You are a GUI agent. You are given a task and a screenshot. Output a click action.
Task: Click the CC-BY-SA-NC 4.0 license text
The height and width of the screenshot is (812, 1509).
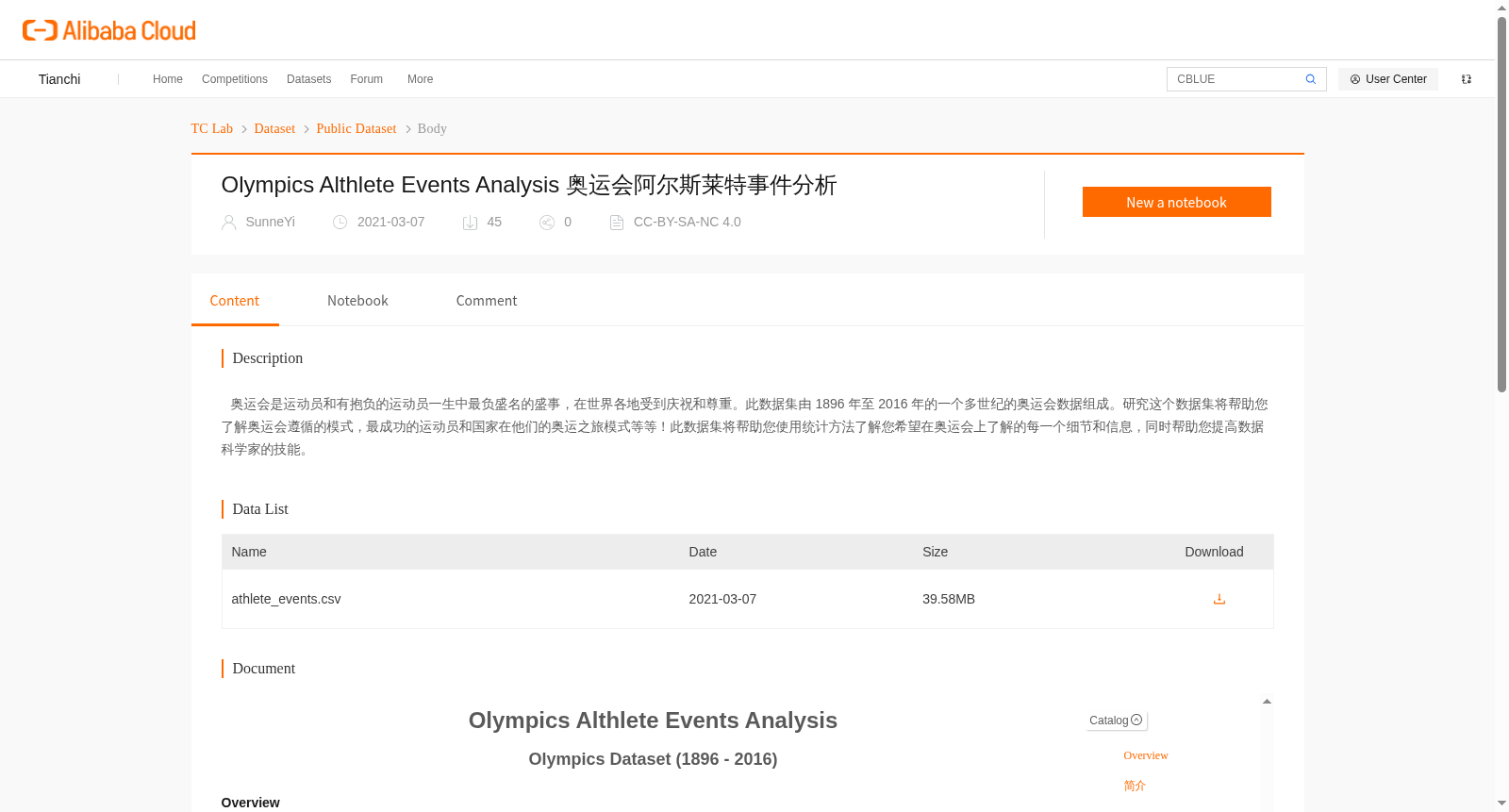pos(687,222)
